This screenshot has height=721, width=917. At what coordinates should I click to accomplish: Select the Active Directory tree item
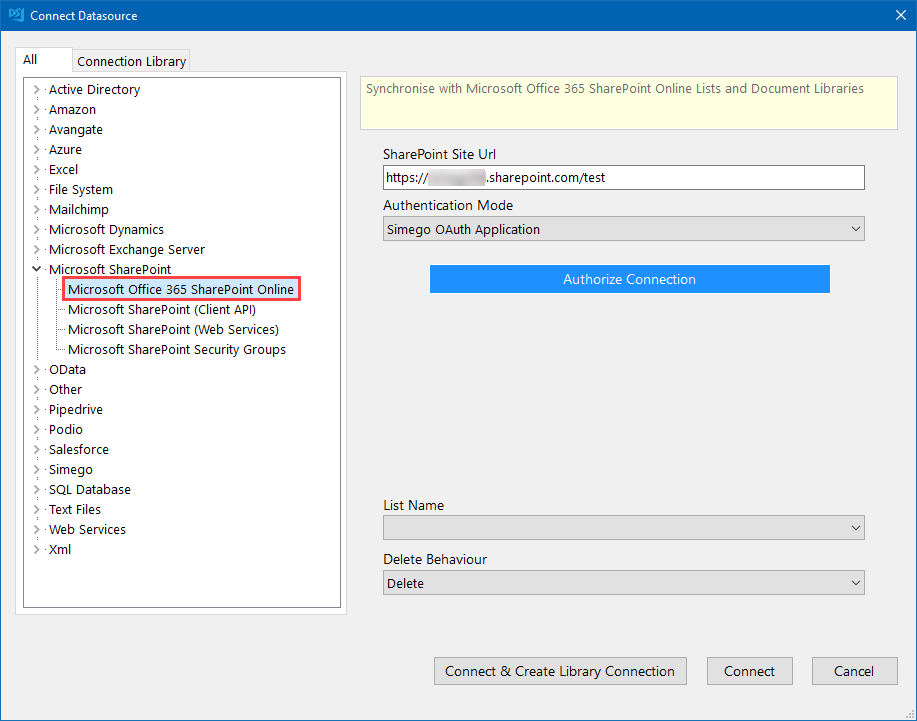[x=94, y=89]
